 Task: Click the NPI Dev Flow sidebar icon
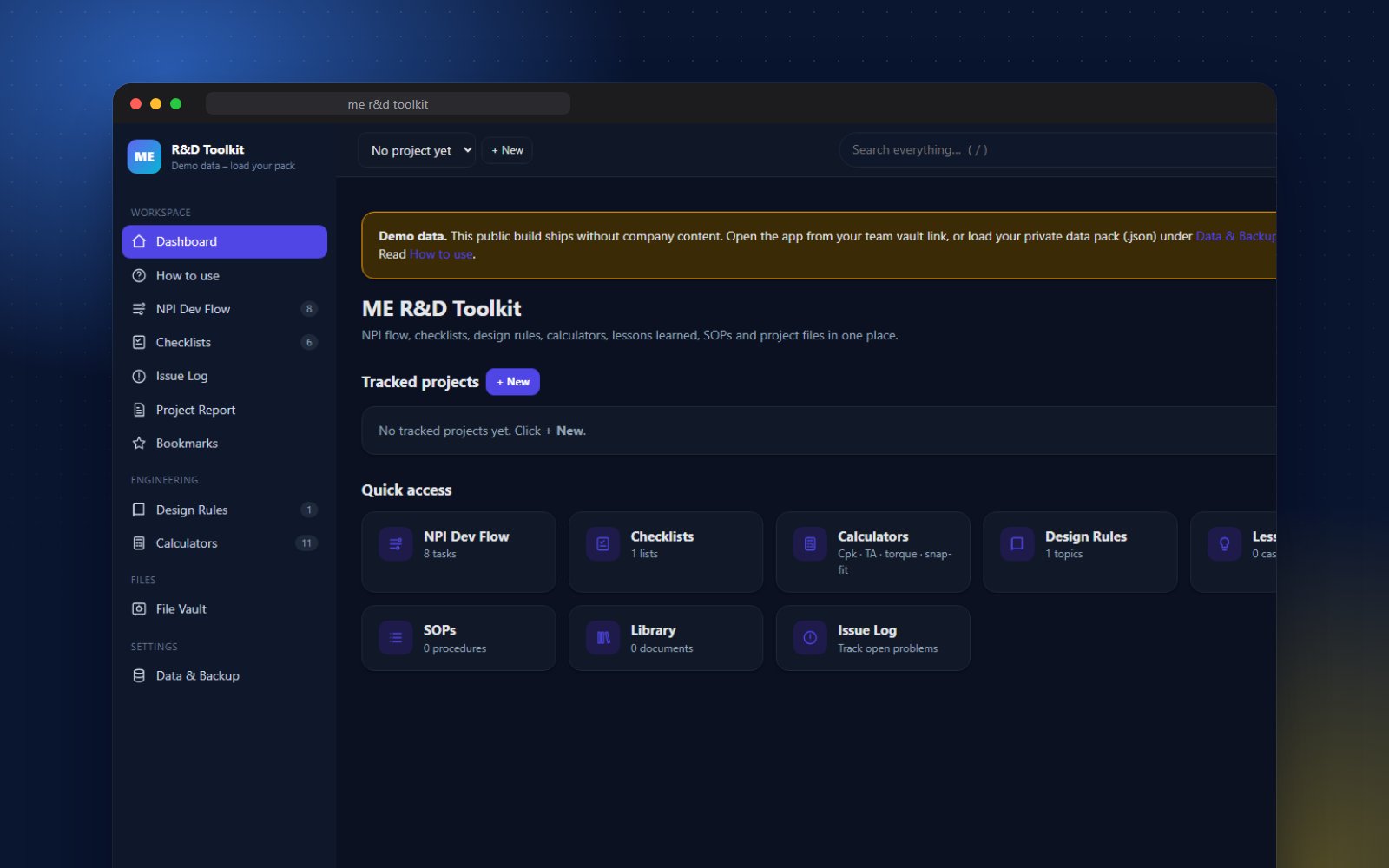pyautogui.click(x=139, y=309)
